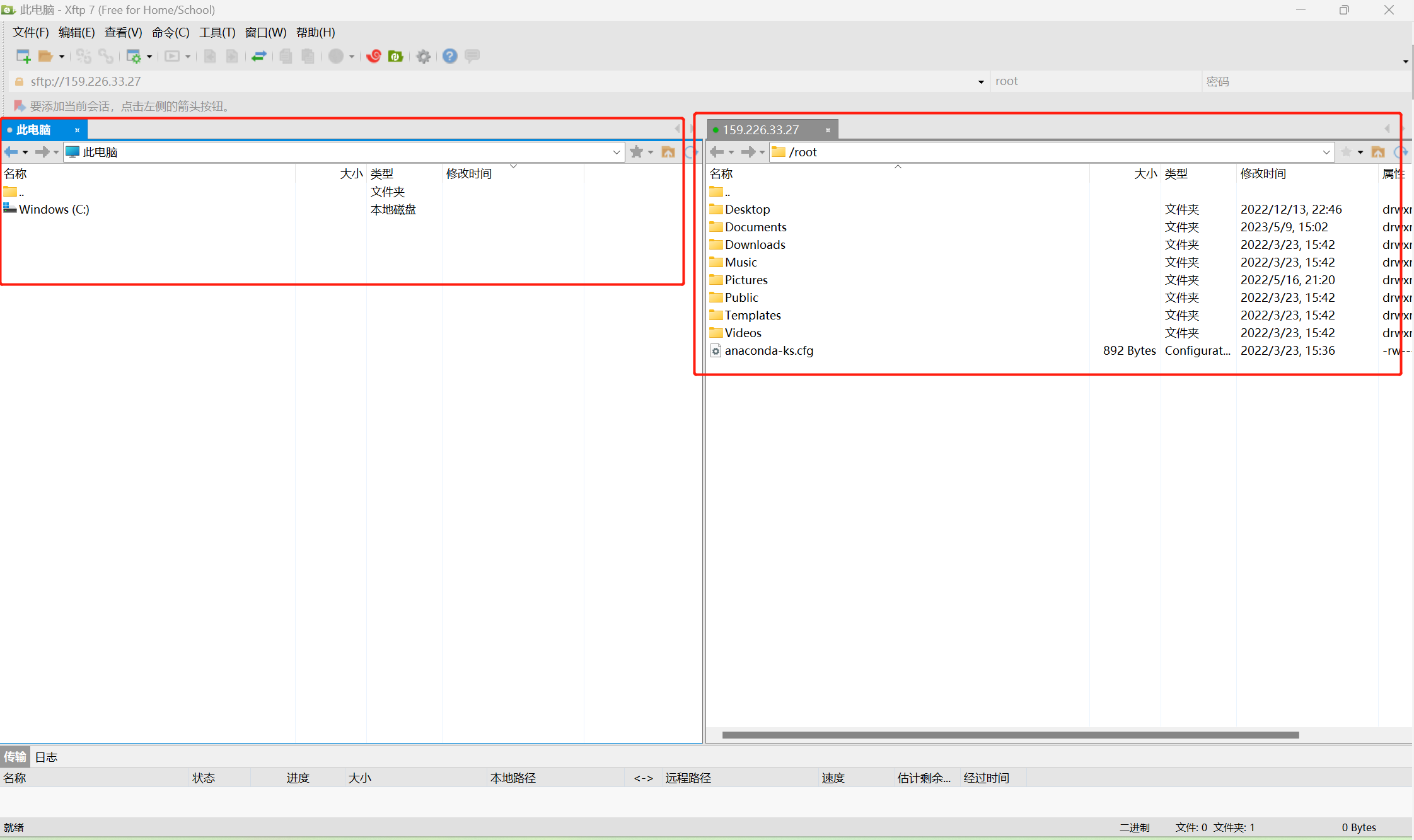Switch to the 传输 tab
The image size is (1414, 840).
pyautogui.click(x=15, y=757)
